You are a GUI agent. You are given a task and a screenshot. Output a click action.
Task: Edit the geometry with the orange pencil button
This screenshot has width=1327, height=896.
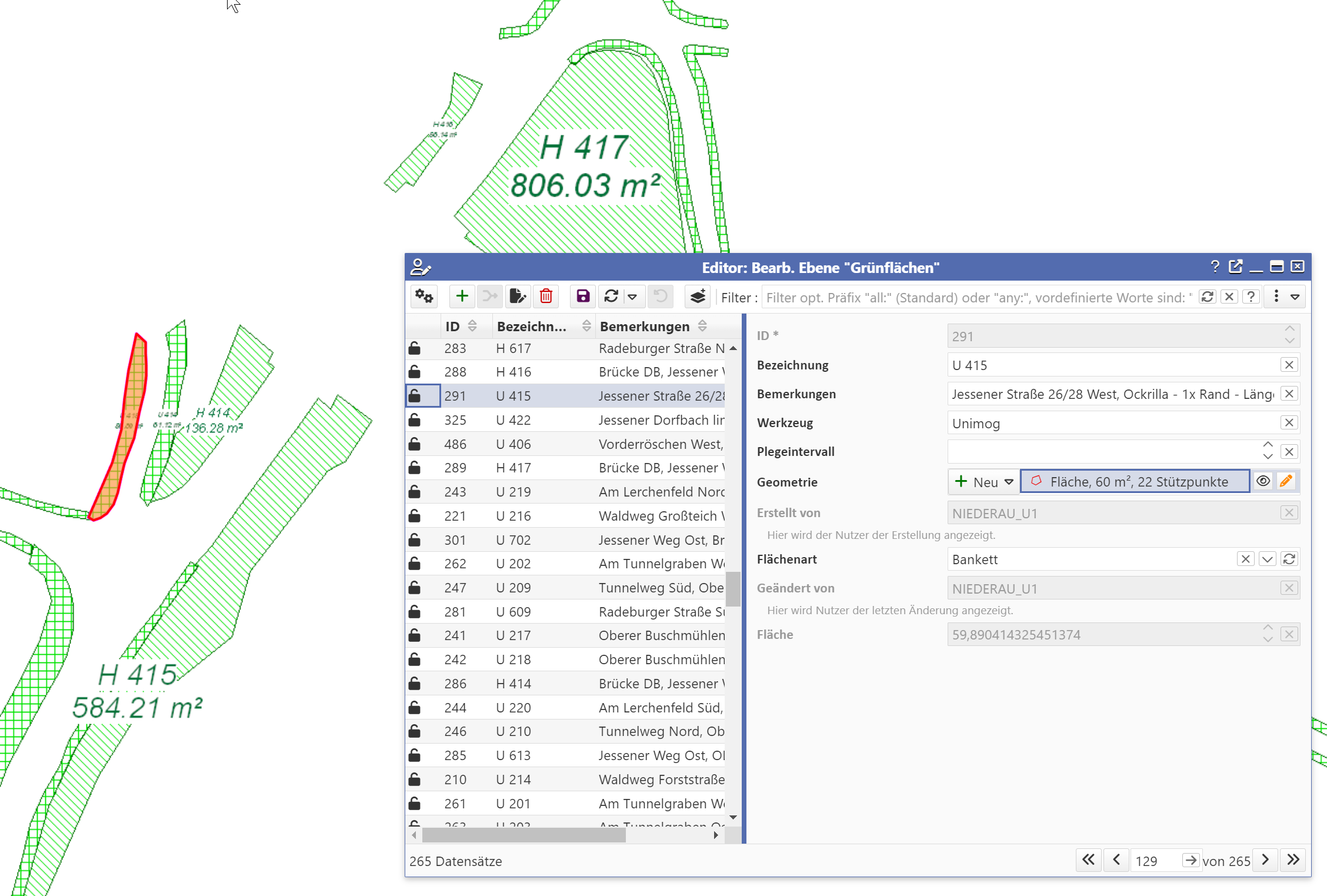click(1286, 481)
